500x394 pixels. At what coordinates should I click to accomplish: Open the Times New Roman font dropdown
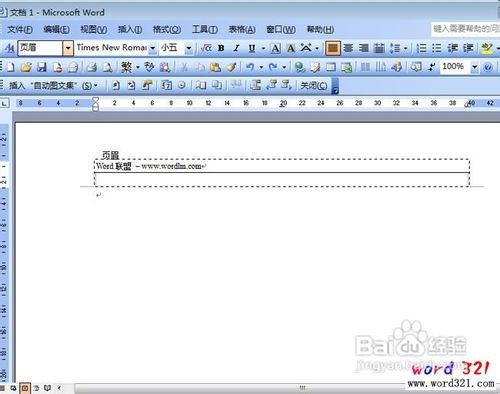(152, 48)
